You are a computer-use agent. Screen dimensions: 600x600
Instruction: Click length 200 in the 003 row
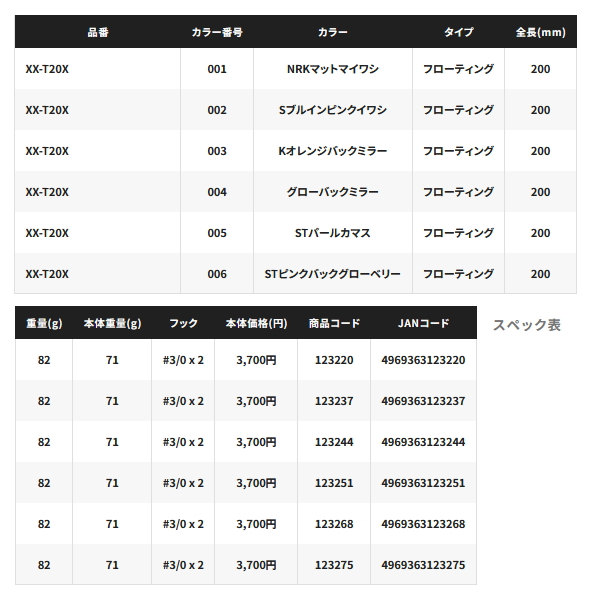(x=540, y=151)
